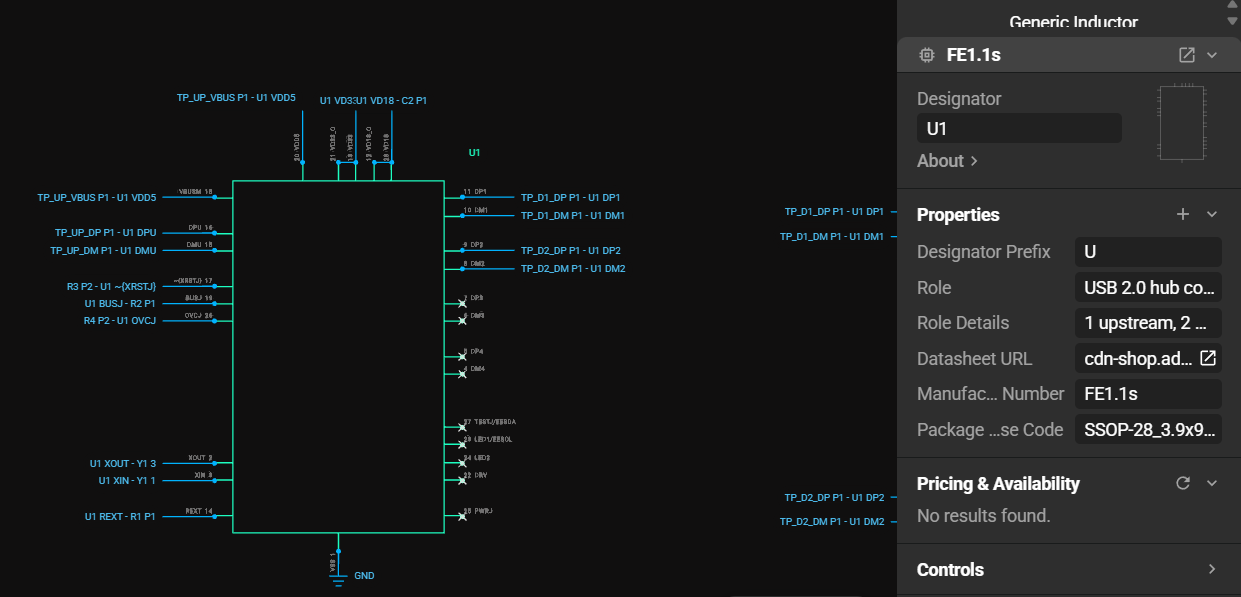
Task: Click the no-connect marker on pin DRV
Action: [x=462, y=480]
